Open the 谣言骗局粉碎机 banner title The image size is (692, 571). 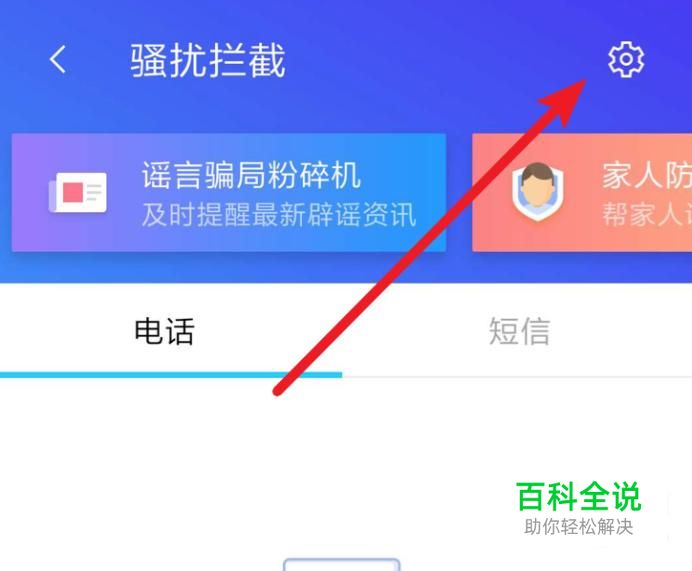point(251,175)
